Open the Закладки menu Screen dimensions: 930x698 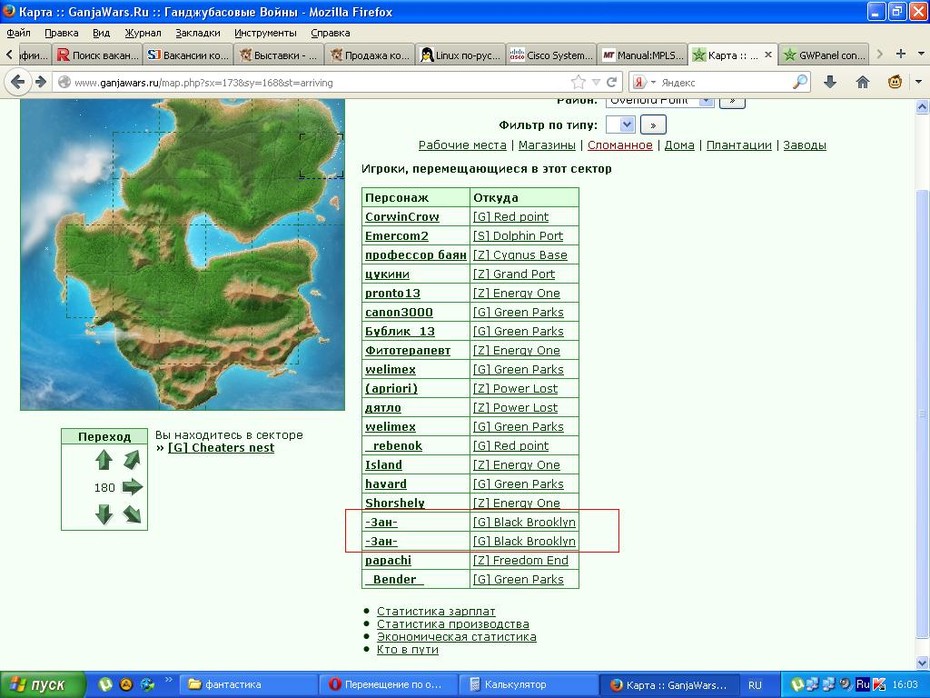[198, 33]
